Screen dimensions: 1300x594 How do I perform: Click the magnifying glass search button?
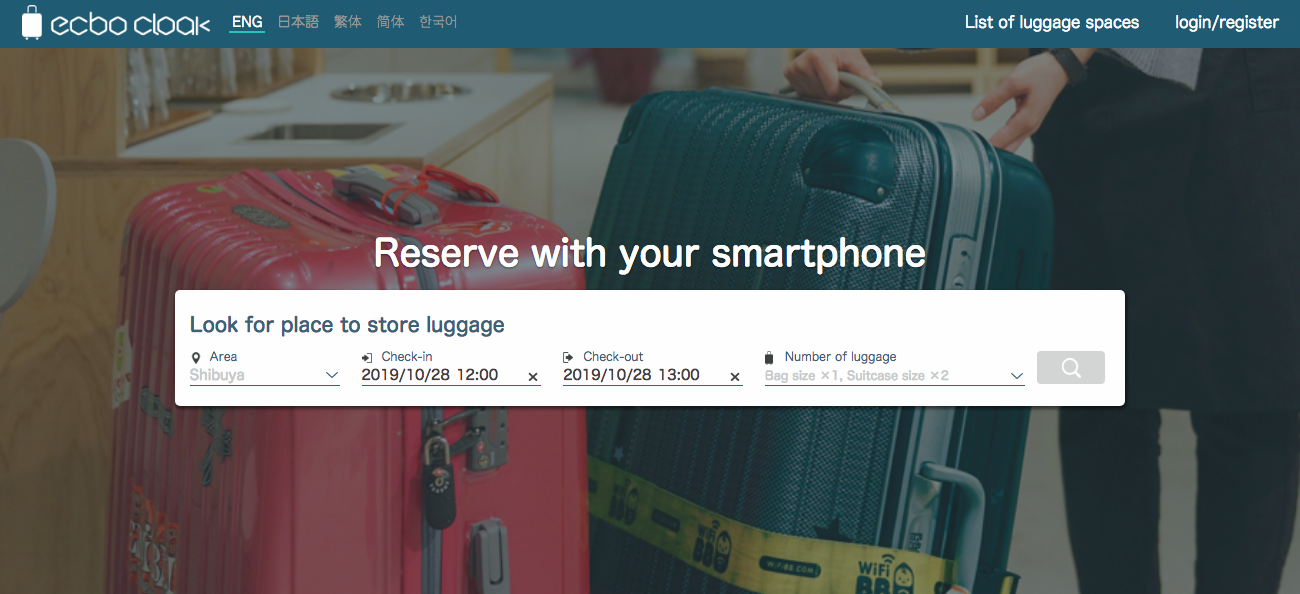(x=1071, y=367)
